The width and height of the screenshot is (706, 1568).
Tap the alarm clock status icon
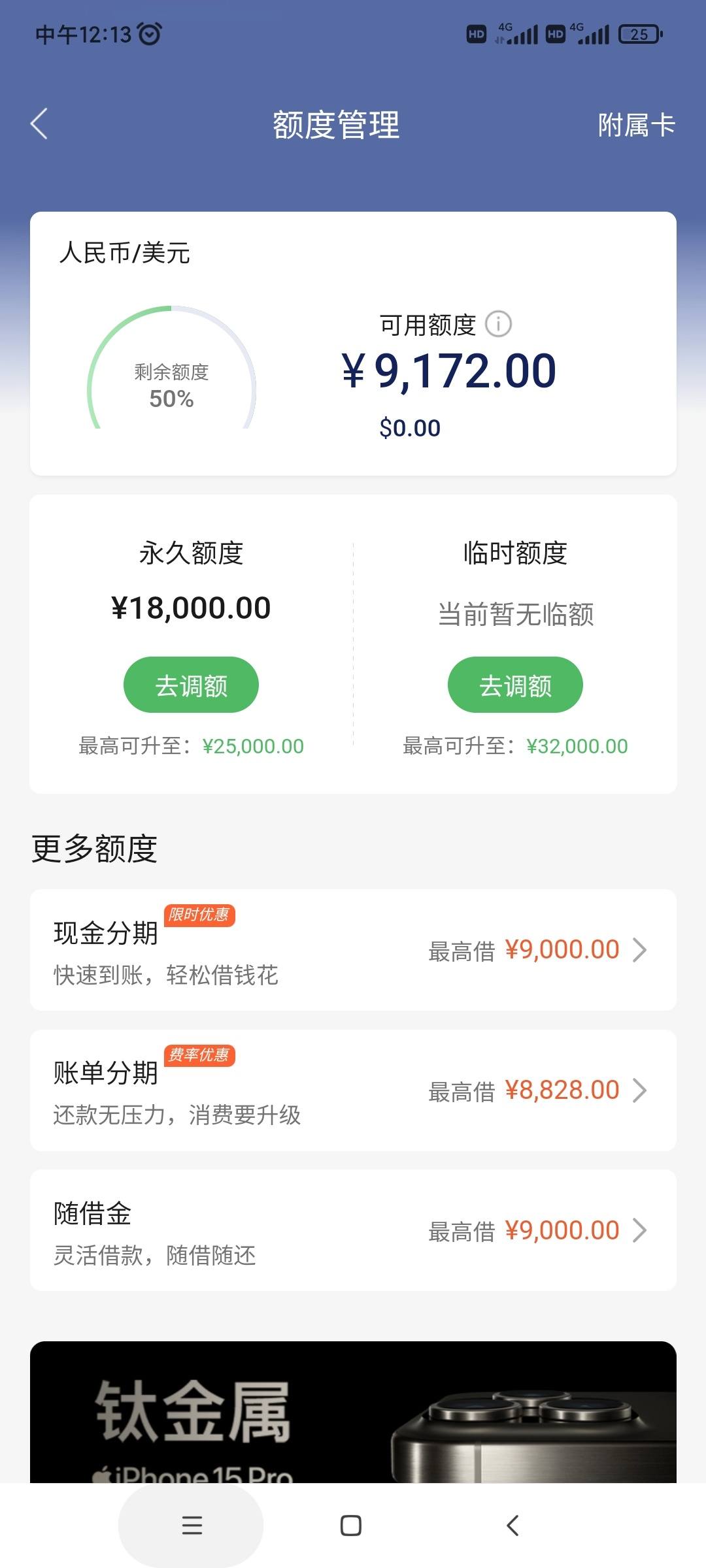click(150, 34)
